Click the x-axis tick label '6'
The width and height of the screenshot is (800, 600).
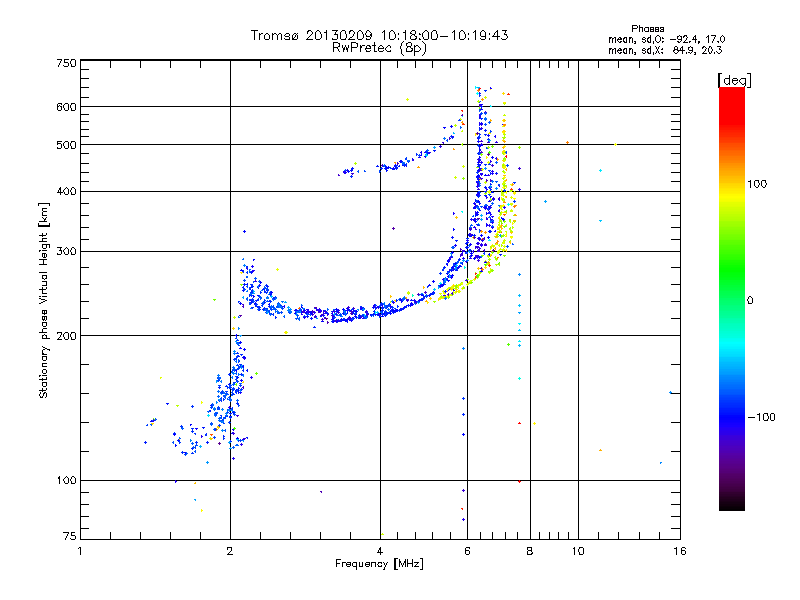467,551
